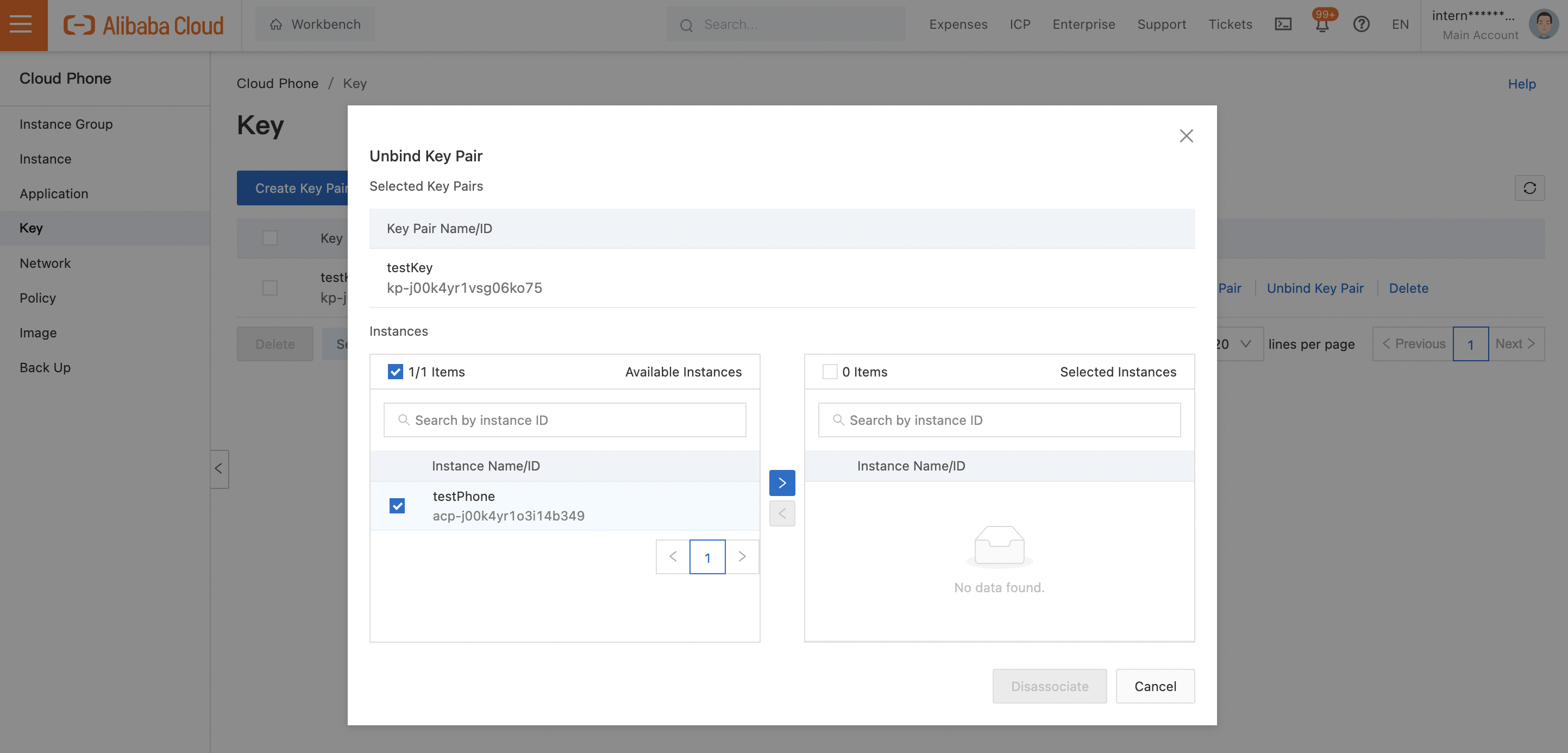Launch Cloud Shell terminal icon
The width and height of the screenshot is (1568, 753).
coord(1283,24)
